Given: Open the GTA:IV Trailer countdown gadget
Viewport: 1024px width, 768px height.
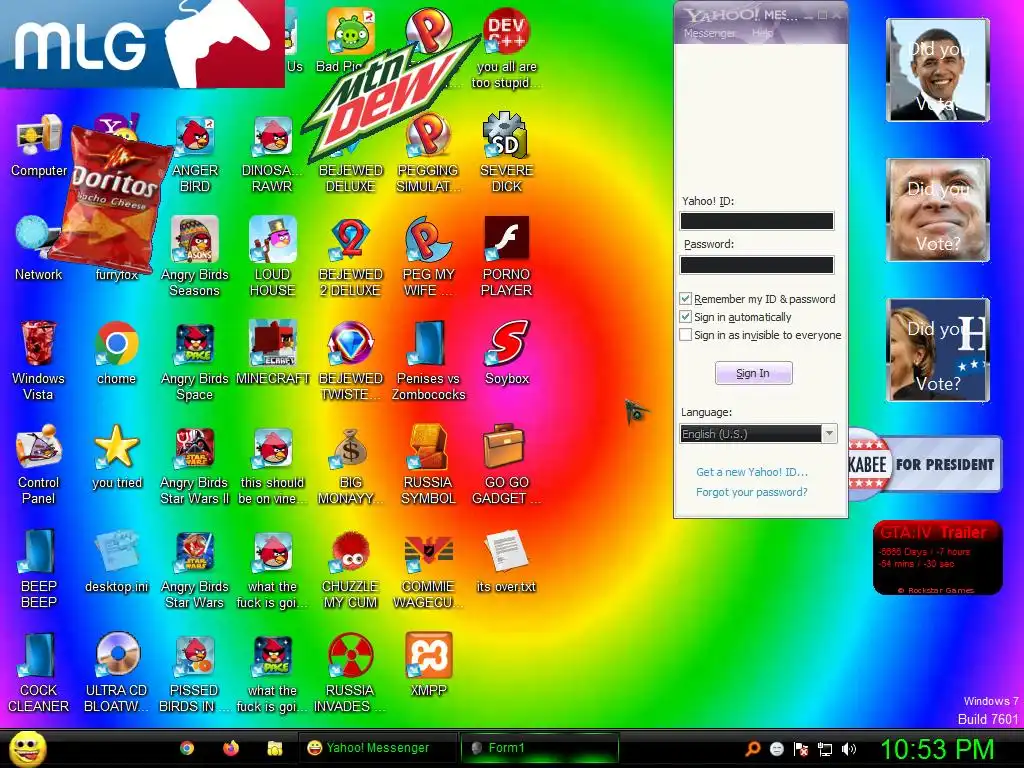Looking at the screenshot, I should click(x=938, y=558).
